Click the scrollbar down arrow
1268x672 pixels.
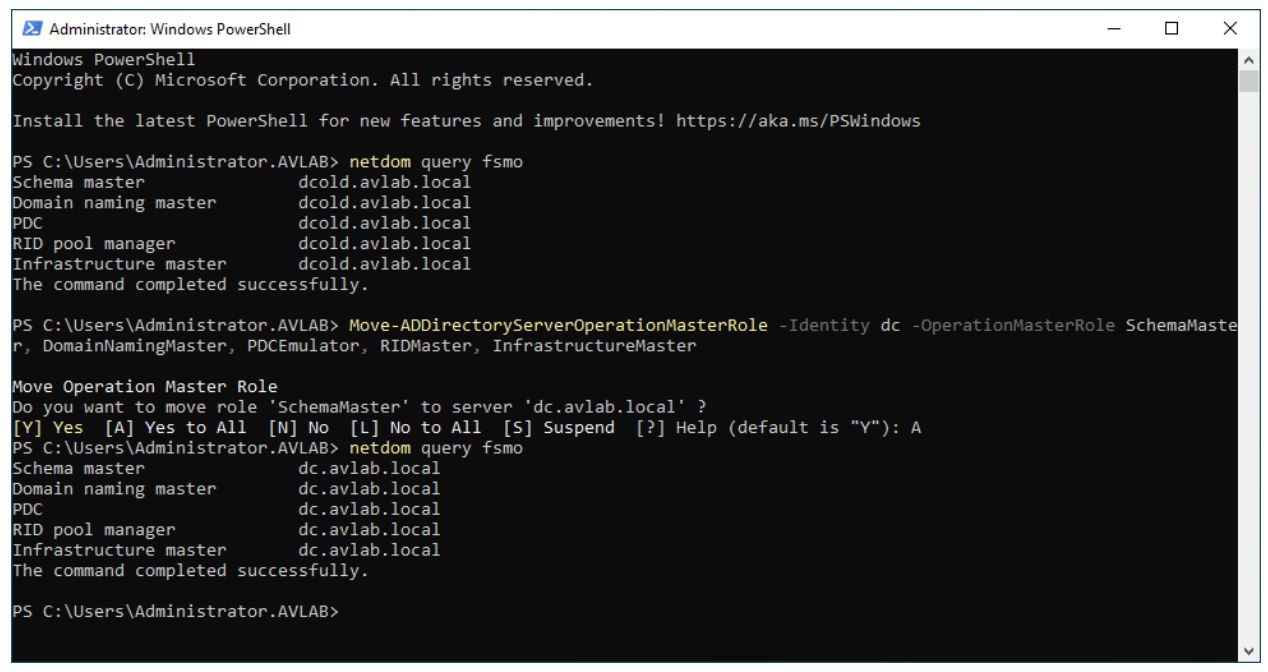[1250, 652]
